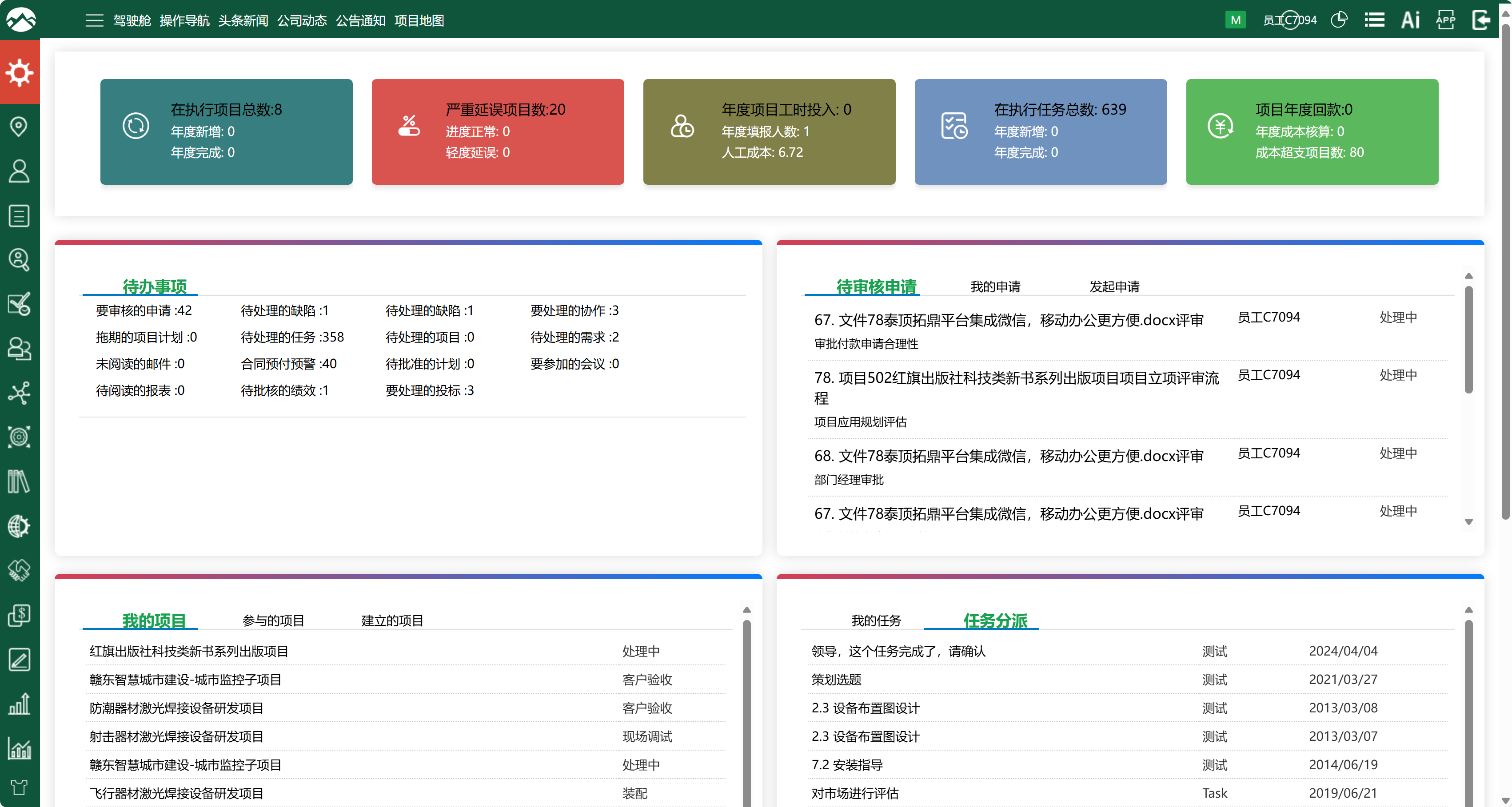Click the 严重延误项目数 red summary card
Screen dimensions: 1512x807
coord(497,131)
